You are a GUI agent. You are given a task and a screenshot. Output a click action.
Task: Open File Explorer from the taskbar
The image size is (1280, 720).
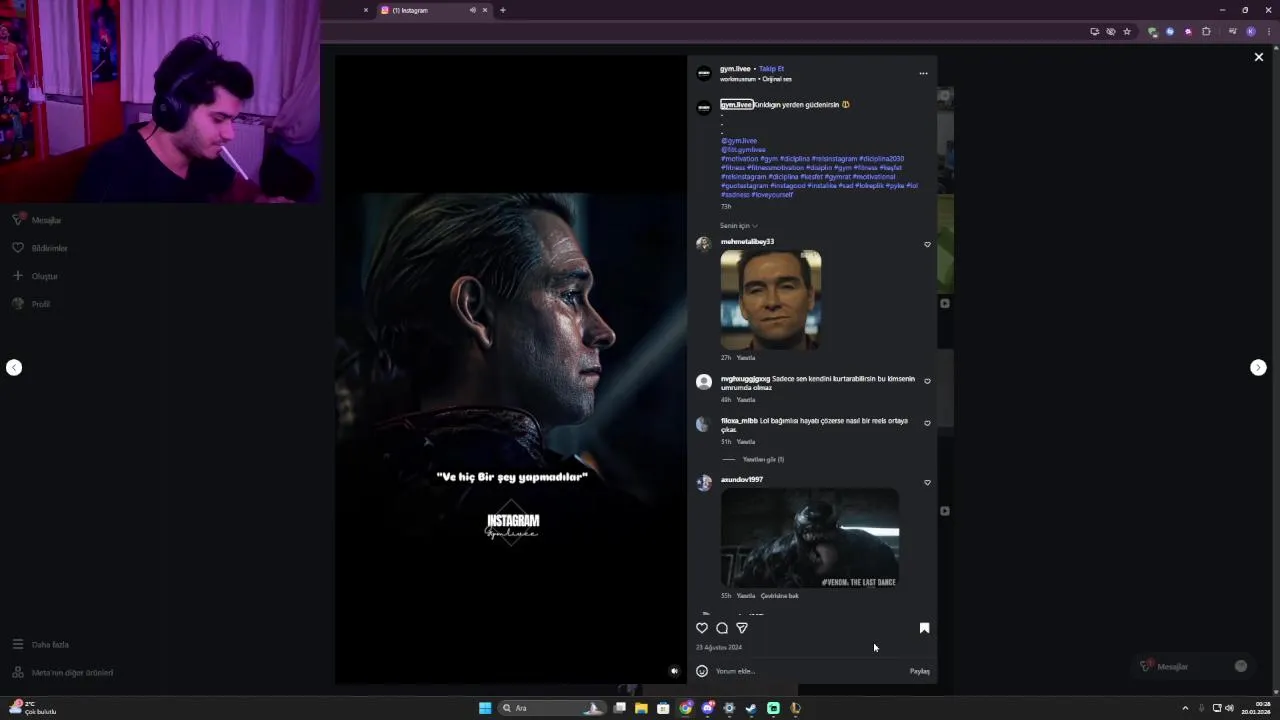pos(641,708)
